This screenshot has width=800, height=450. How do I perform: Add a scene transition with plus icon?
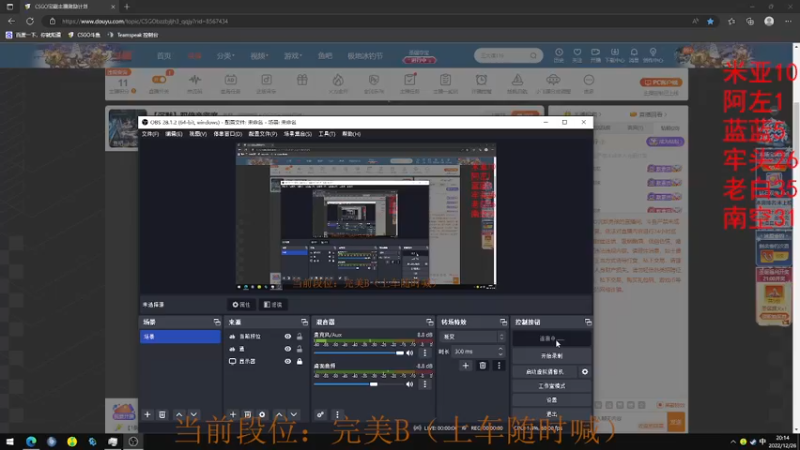tap(465, 365)
